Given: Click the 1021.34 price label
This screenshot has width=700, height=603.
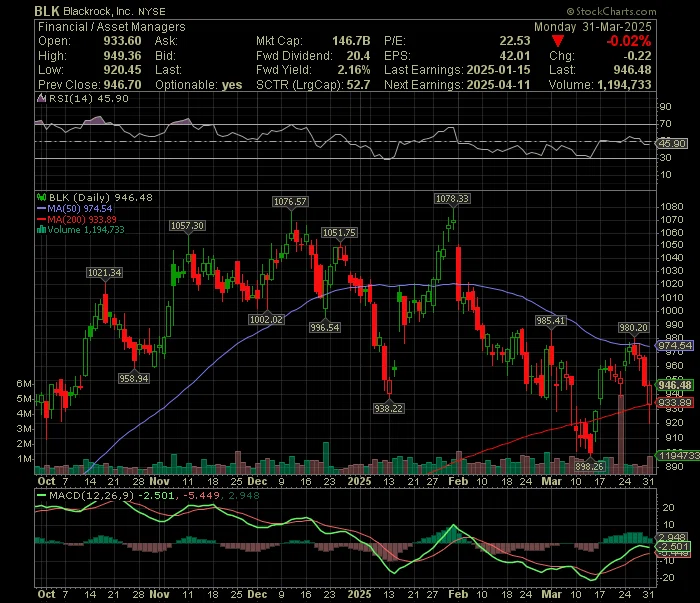Looking at the screenshot, I should [104, 273].
